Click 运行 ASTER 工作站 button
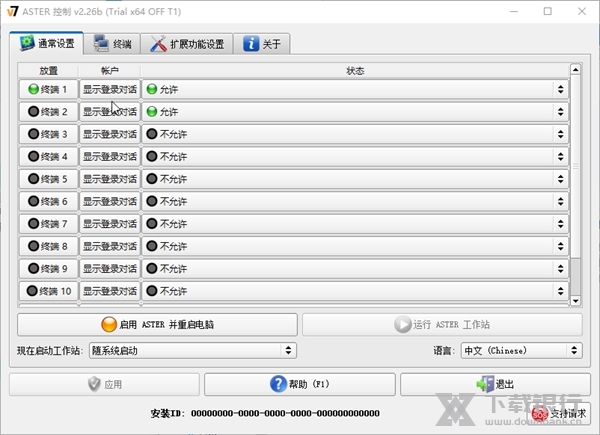600x435 pixels. click(442, 324)
